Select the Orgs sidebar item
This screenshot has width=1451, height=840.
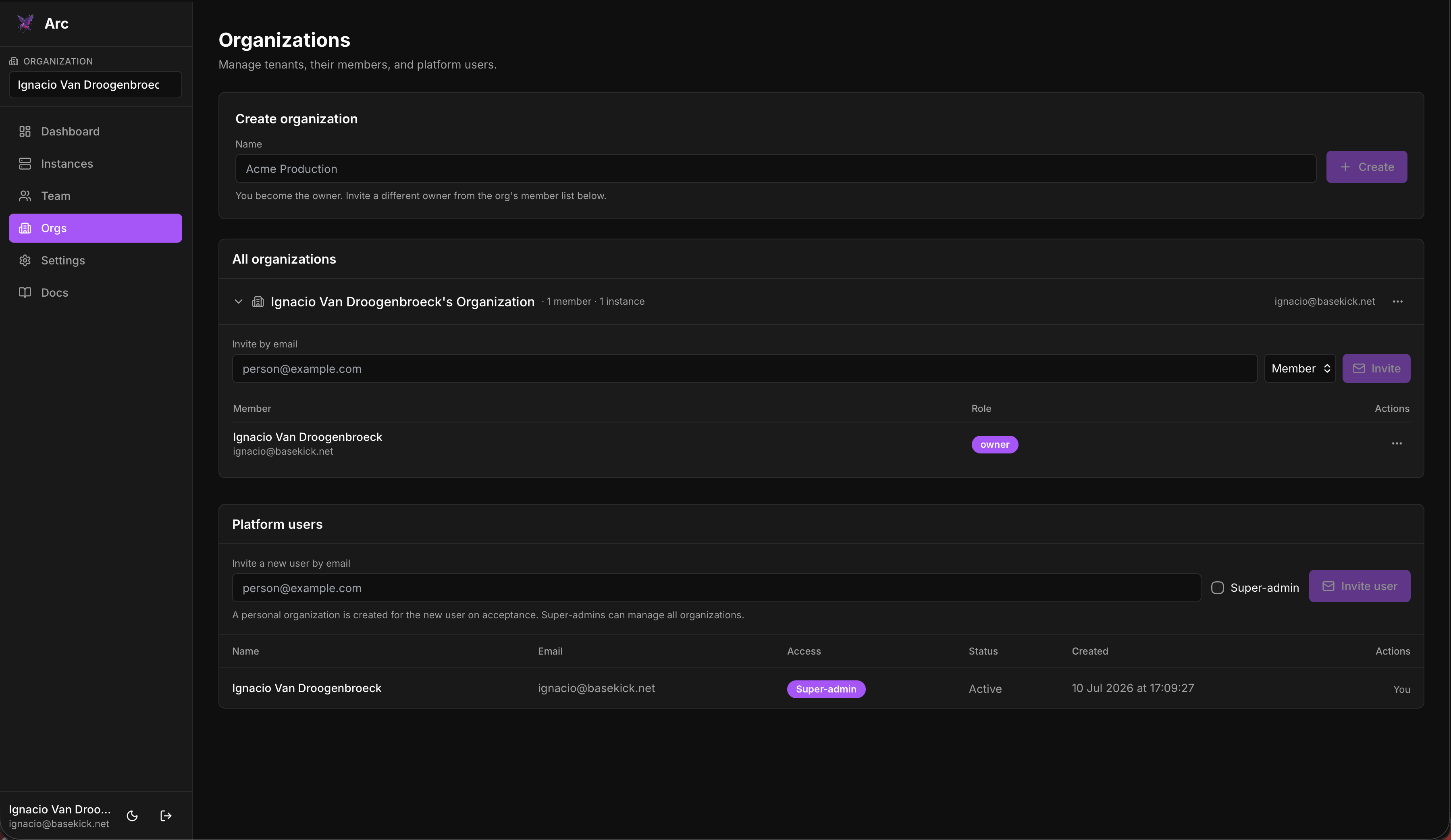96,228
